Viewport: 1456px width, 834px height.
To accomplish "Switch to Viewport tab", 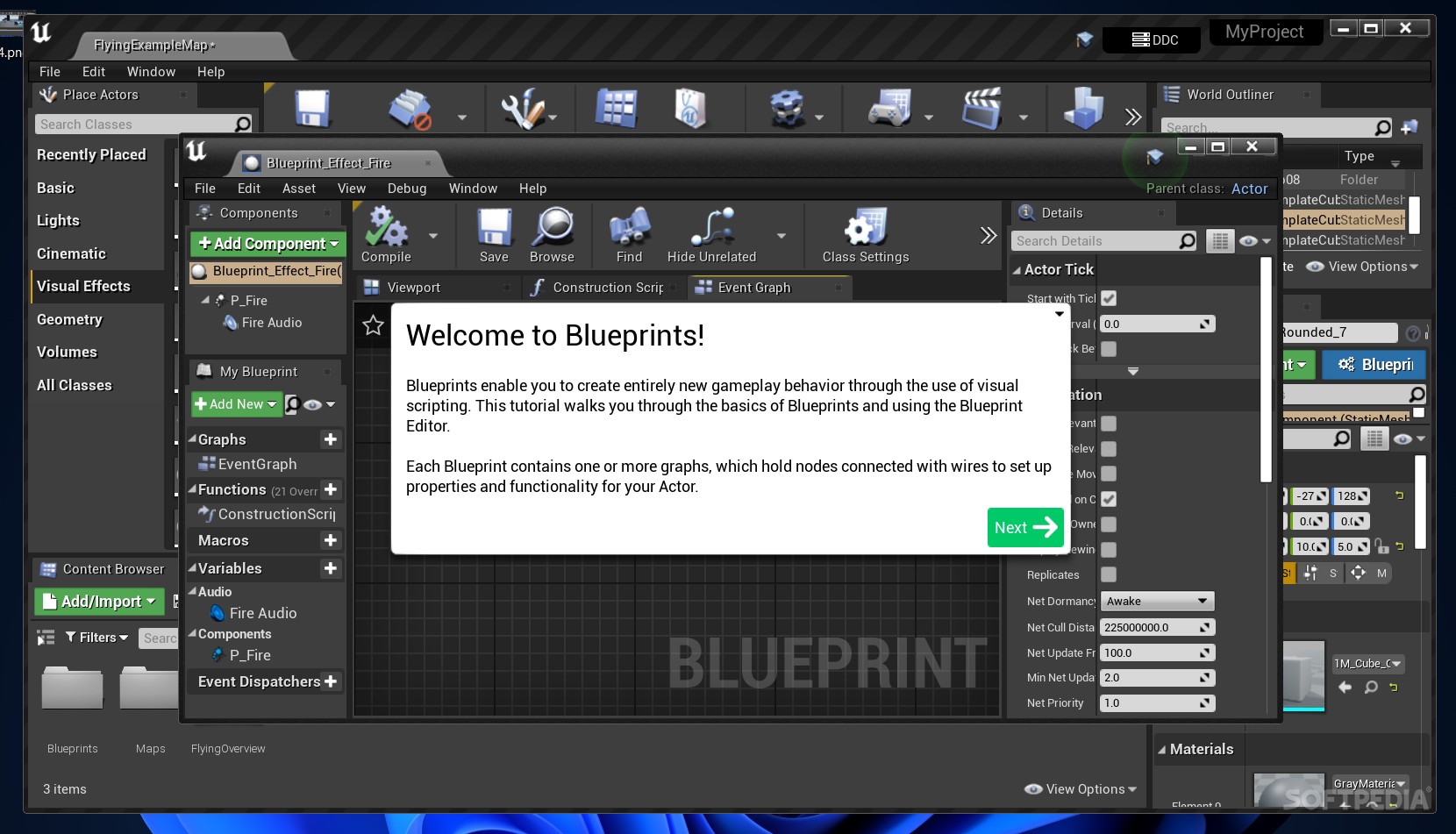I will click(x=438, y=288).
